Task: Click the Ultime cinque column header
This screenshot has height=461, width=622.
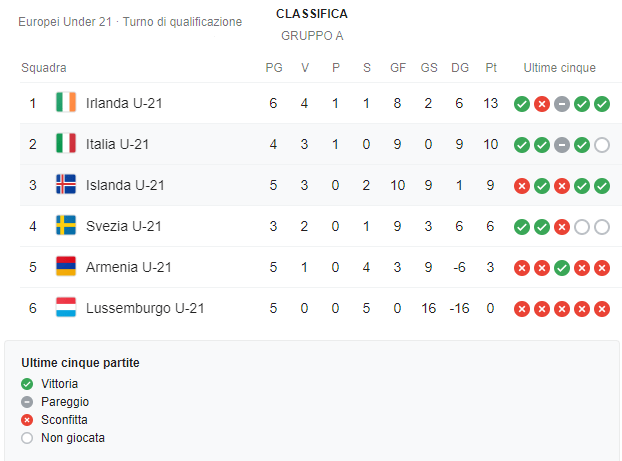Action: pyautogui.click(x=560, y=68)
